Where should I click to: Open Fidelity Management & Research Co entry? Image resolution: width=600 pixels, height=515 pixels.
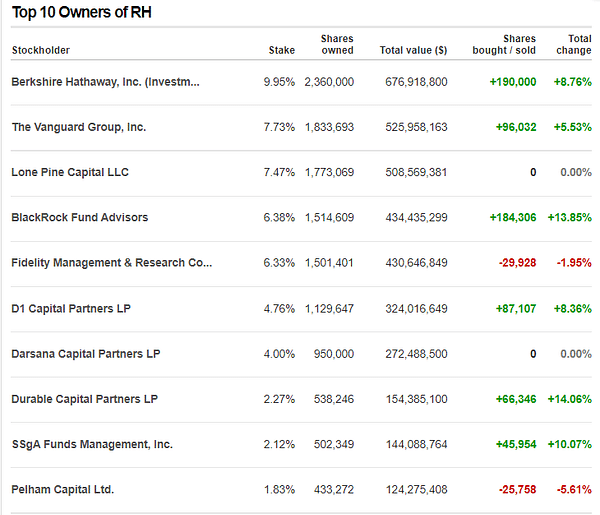tap(112, 262)
